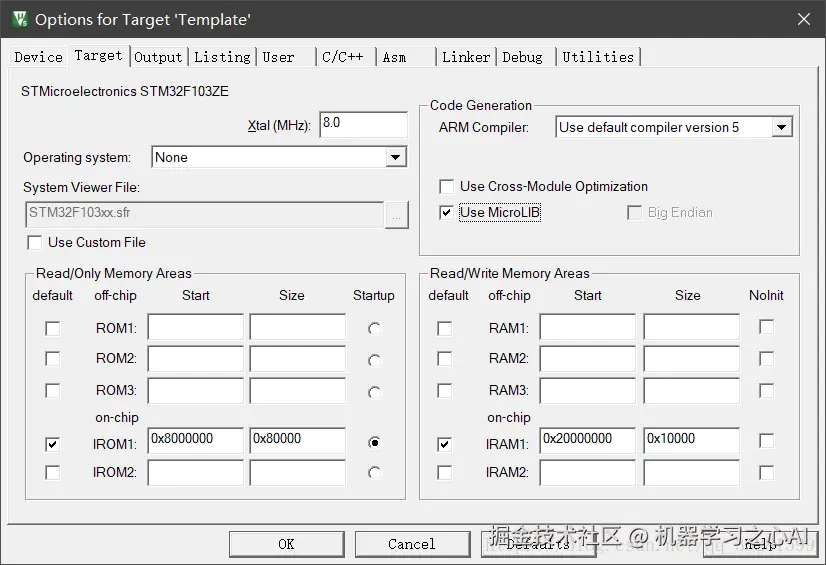Uncheck the IRAM1 default checkbox

(x=445, y=444)
